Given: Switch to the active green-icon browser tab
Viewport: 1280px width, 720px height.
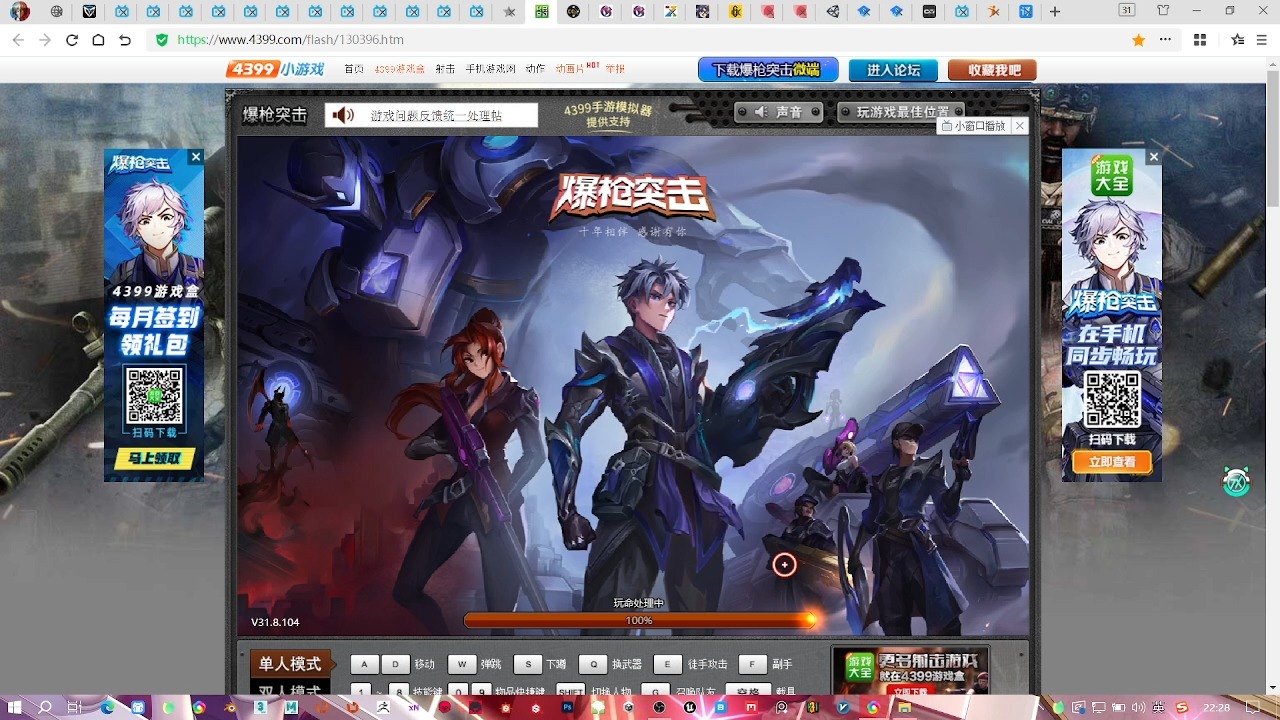Looking at the screenshot, I should 541,12.
